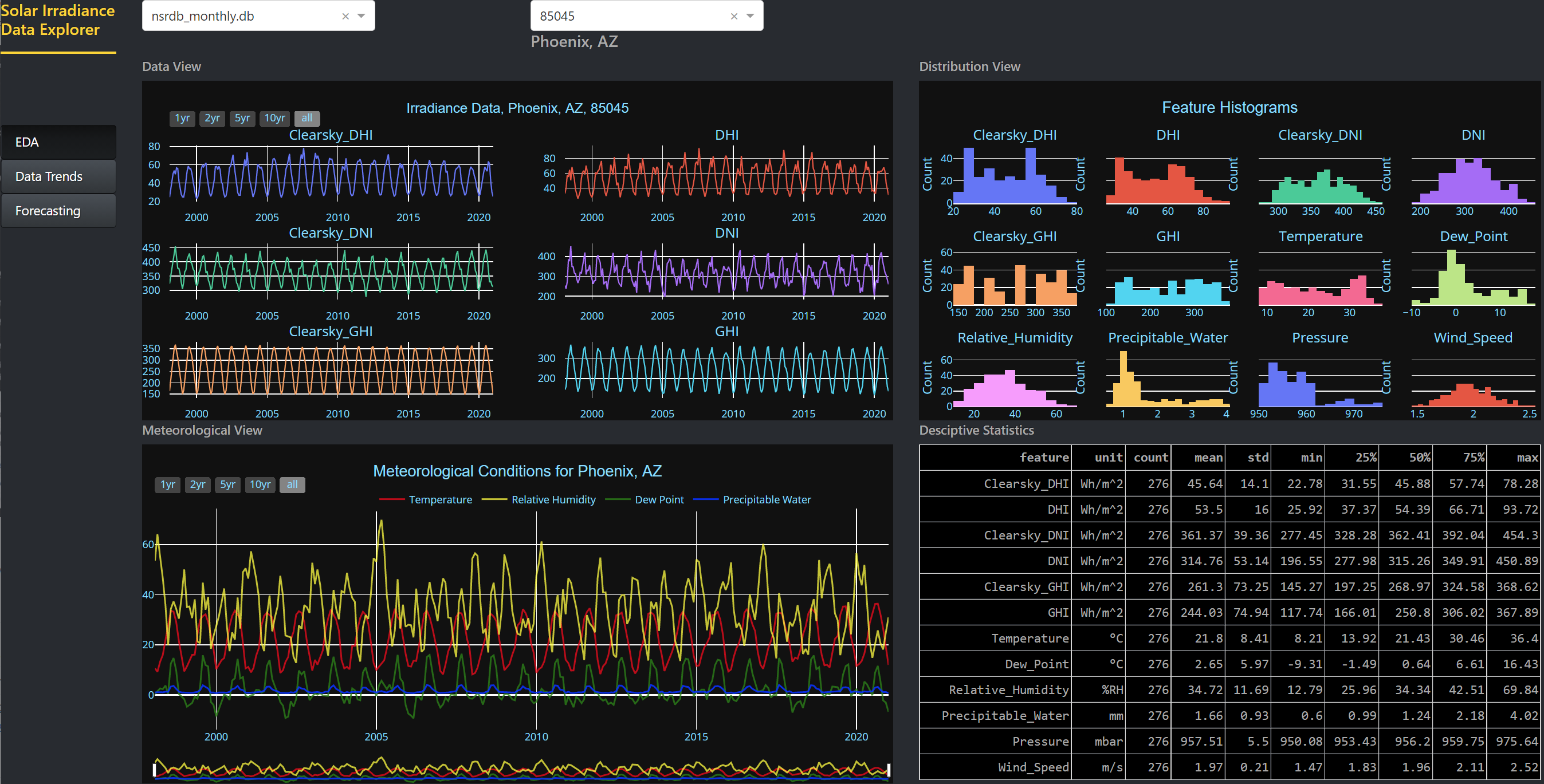Click the Clearsky_DNI histogram
This screenshot has width=1544, height=784.
[1321, 186]
